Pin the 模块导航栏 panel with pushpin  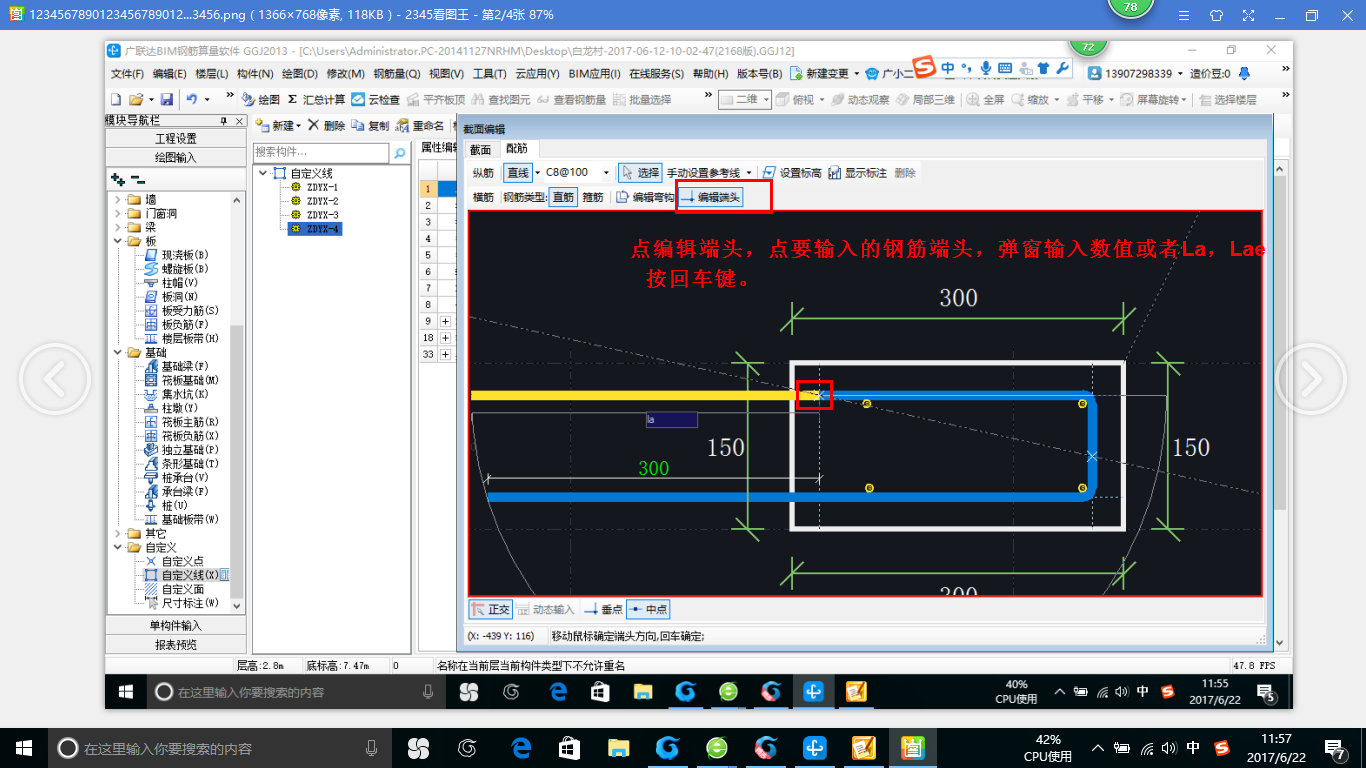pos(223,121)
